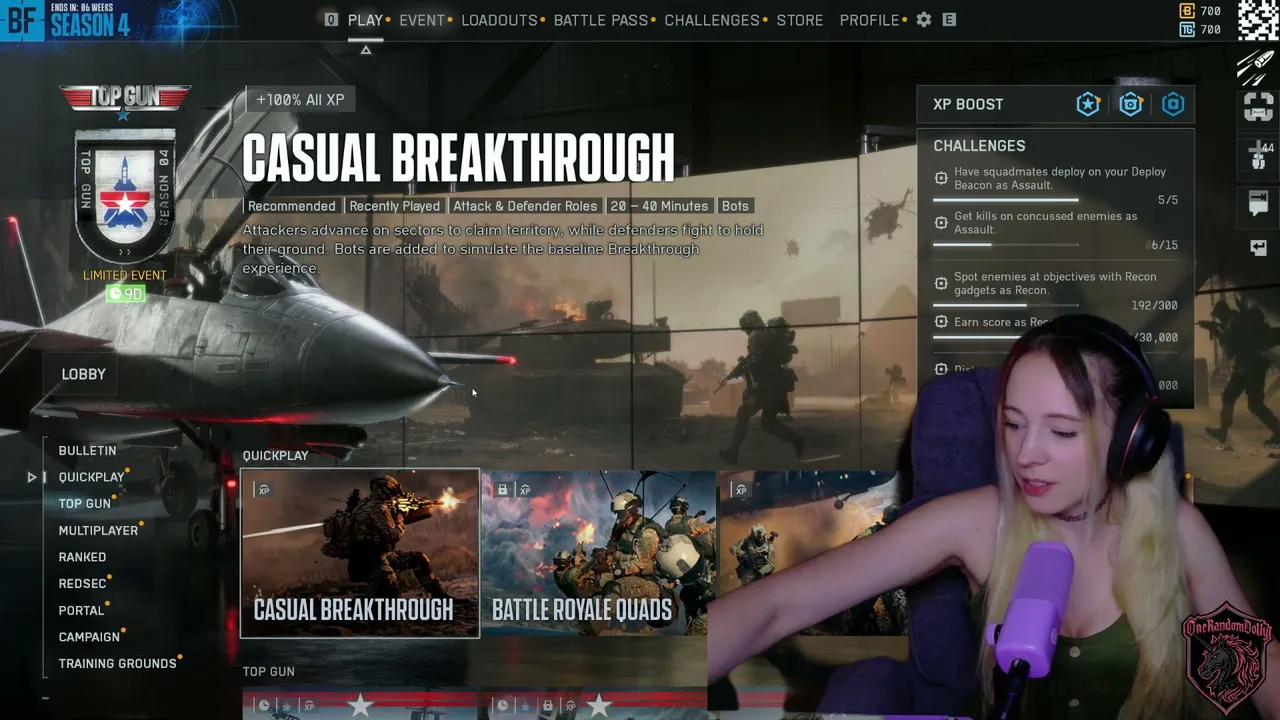Select the star XP boost icon
Screen dimensions: 1280x720
click(1088, 104)
